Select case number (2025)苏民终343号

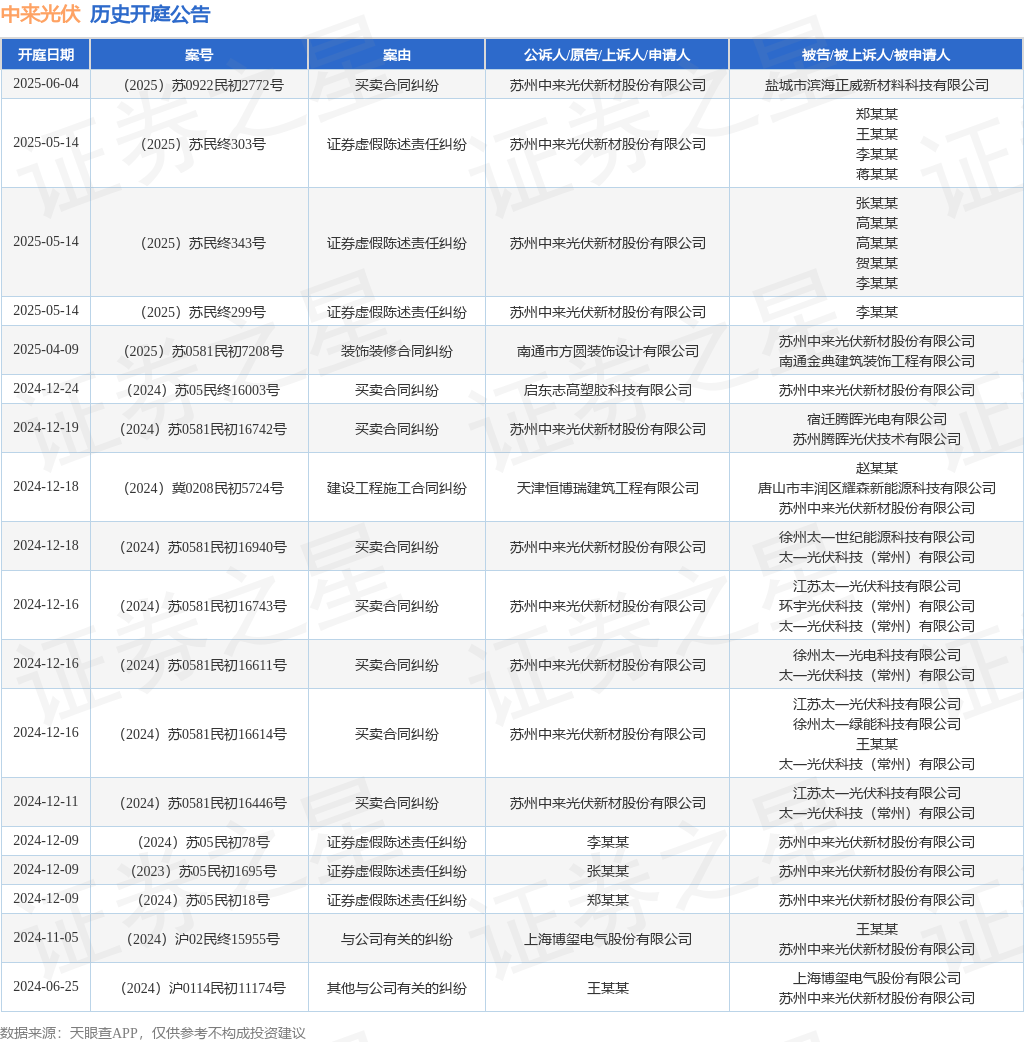point(199,243)
